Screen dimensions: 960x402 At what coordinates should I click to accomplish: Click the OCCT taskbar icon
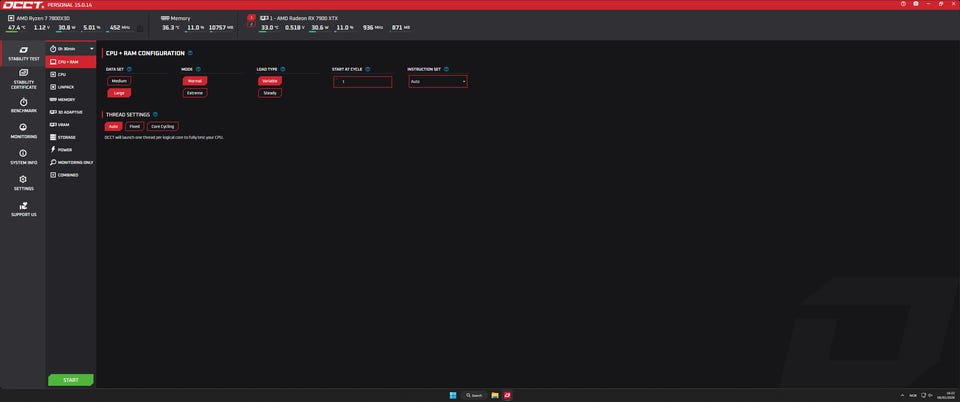pos(508,395)
